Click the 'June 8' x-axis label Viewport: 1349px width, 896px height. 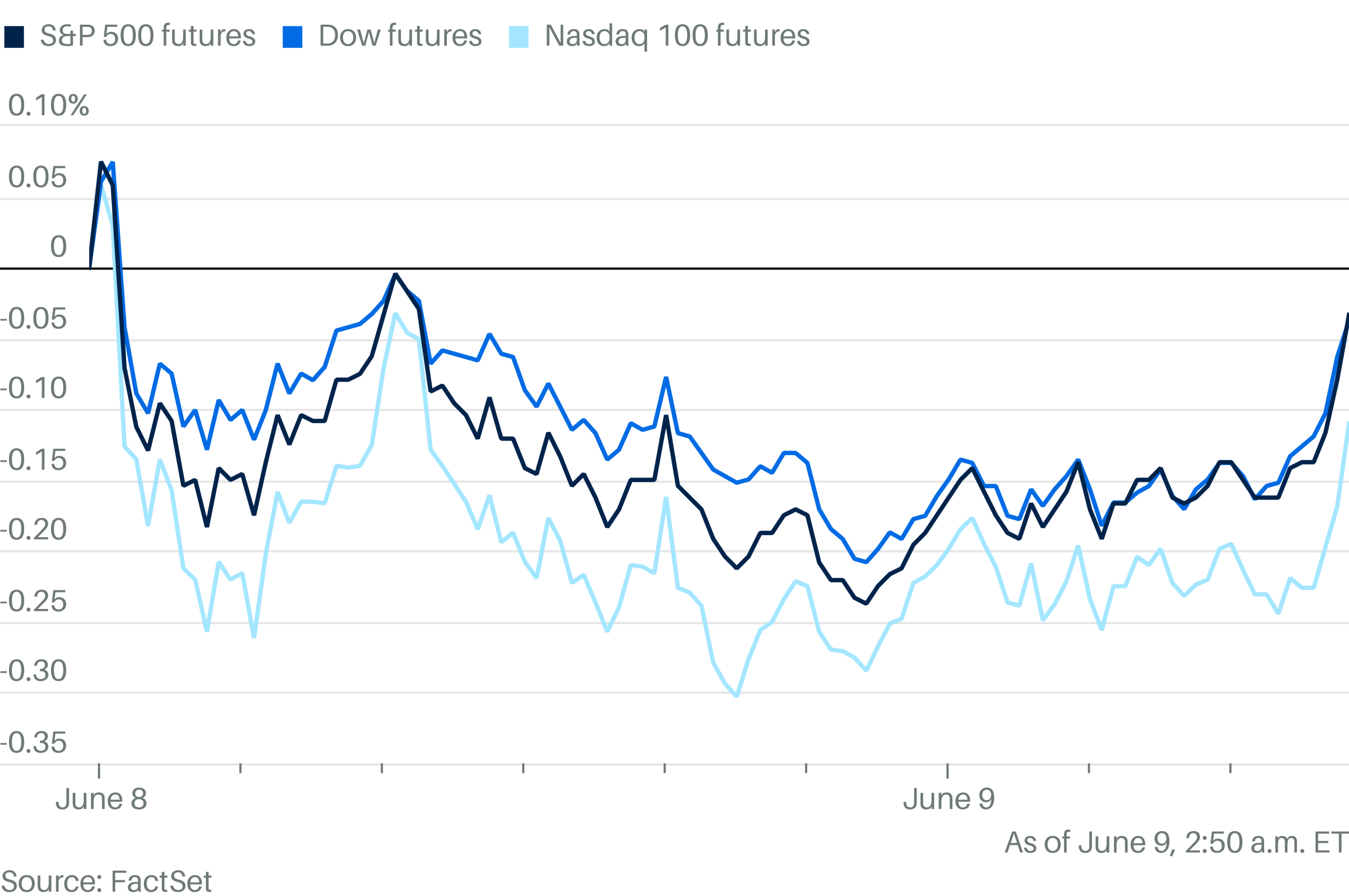point(101,800)
